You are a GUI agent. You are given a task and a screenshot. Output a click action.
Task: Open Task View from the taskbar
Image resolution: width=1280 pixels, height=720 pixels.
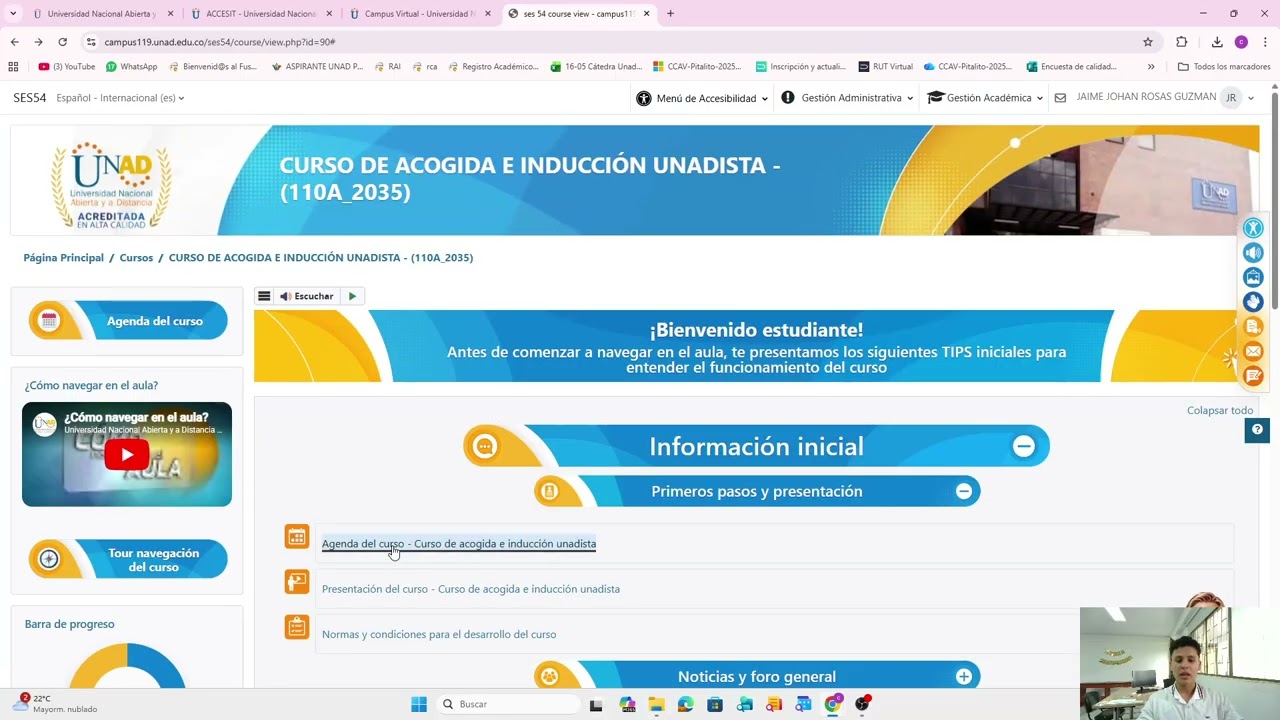click(596, 704)
